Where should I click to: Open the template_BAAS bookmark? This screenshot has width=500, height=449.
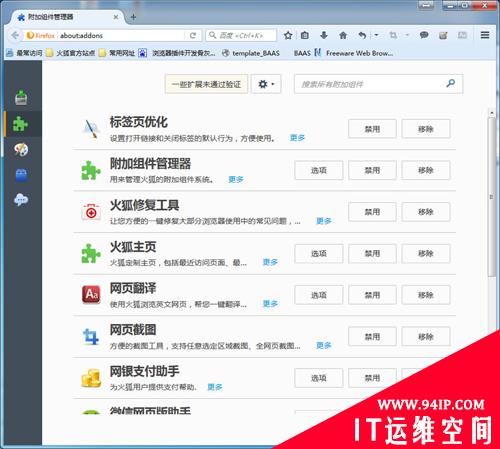click(x=251, y=53)
